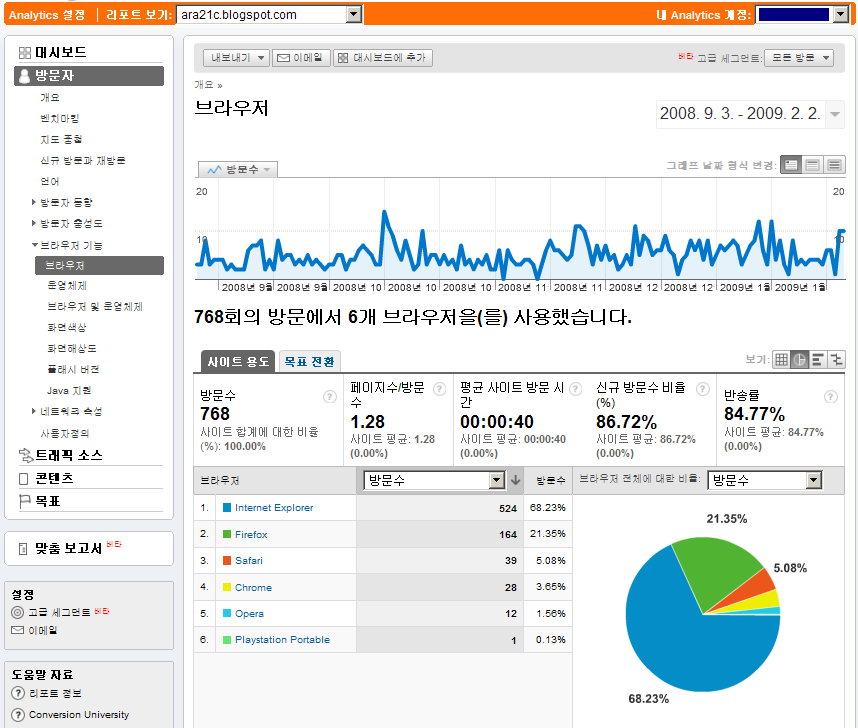Open the Analytics 계정 account dropdown
The width and height of the screenshot is (858, 728).
(x=802, y=15)
